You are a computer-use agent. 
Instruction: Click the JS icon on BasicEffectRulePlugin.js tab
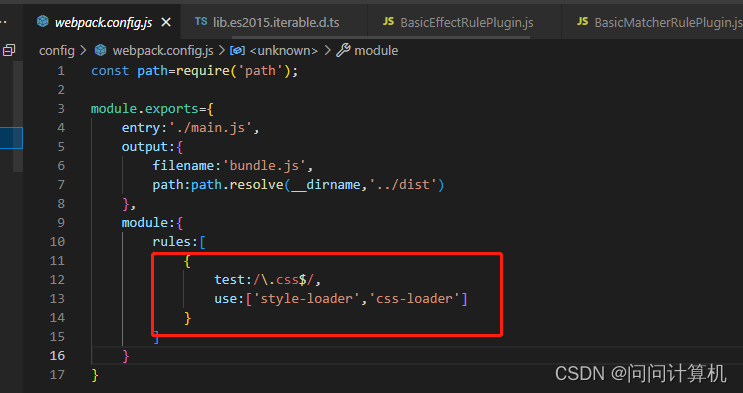pyautogui.click(x=388, y=22)
